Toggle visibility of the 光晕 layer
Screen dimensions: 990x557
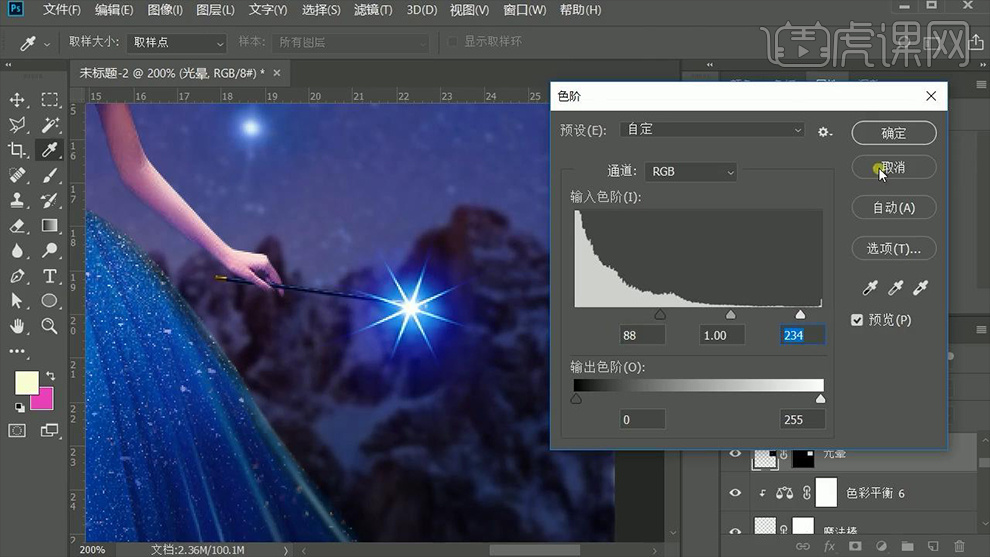tap(735, 453)
